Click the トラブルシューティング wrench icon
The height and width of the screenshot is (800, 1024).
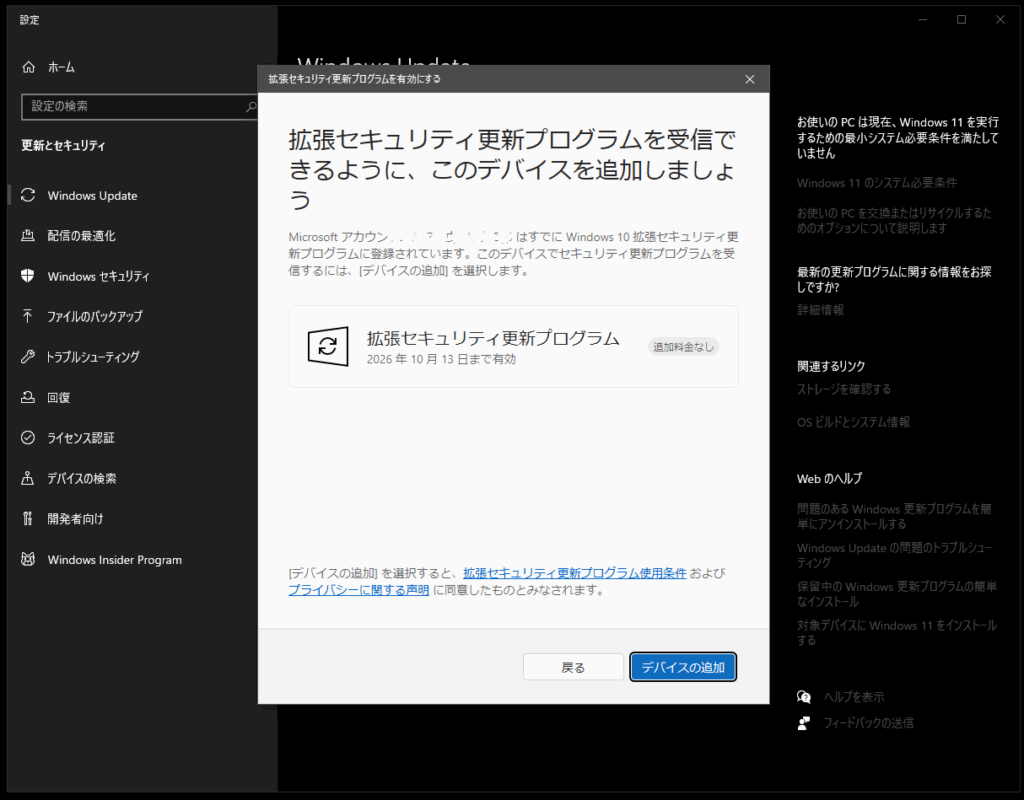click(x=28, y=357)
